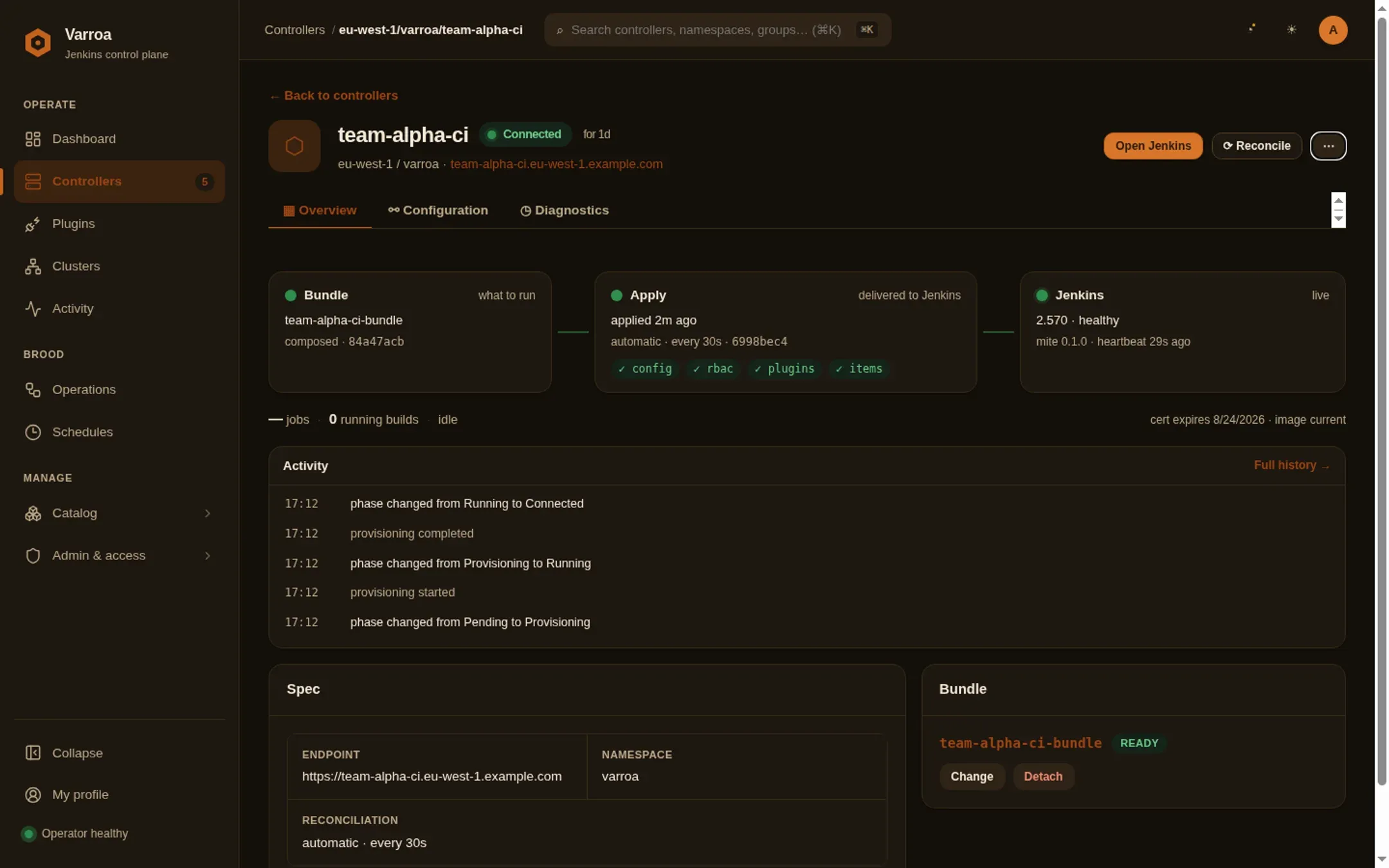Open team-alpha-ci.eu-west-1.example.com link
1389x868 pixels.
click(556, 164)
